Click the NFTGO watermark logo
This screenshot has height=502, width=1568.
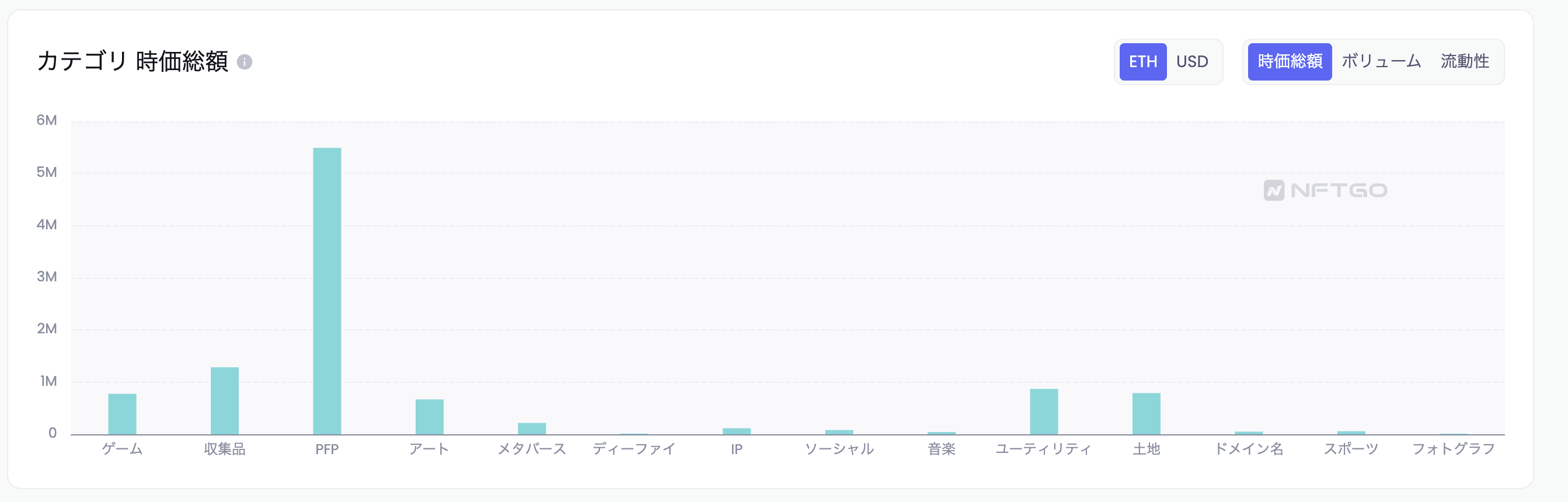pyautogui.click(x=1325, y=190)
